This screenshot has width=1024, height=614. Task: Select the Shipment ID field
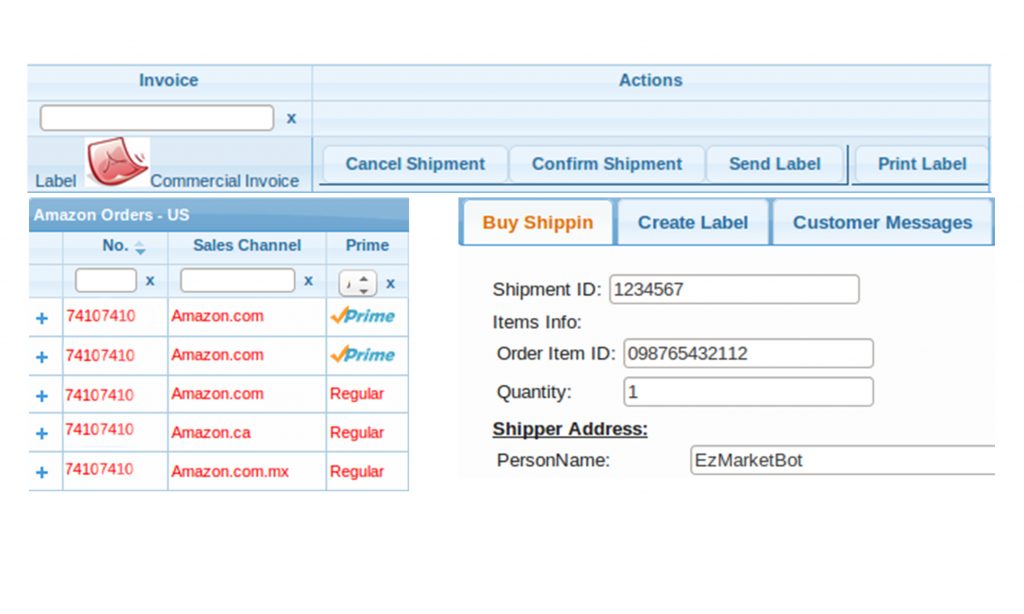(734, 289)
